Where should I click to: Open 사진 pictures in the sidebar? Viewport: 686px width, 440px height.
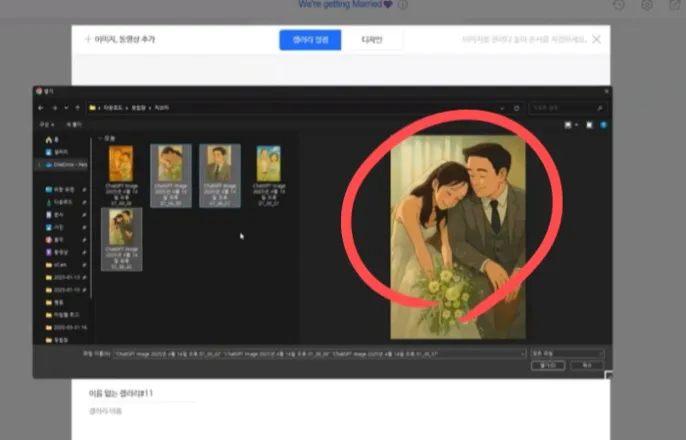tap(55, 227)
